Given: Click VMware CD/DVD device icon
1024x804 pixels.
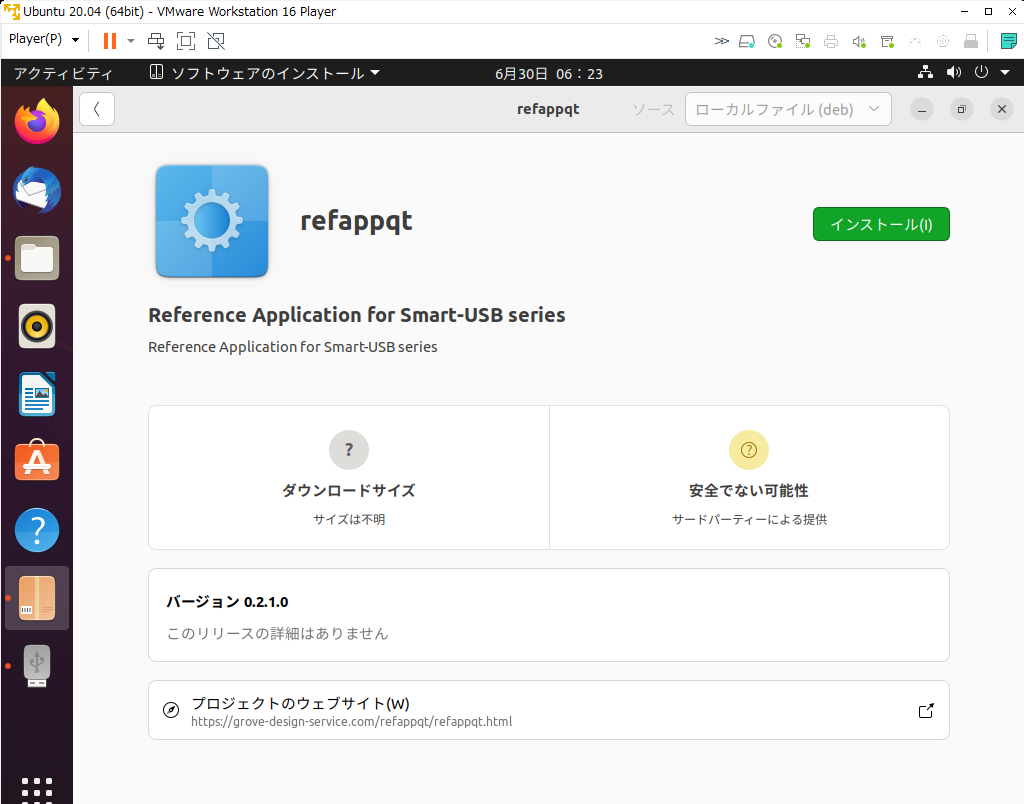Looking at the screenshot, I should pos(775,42).
